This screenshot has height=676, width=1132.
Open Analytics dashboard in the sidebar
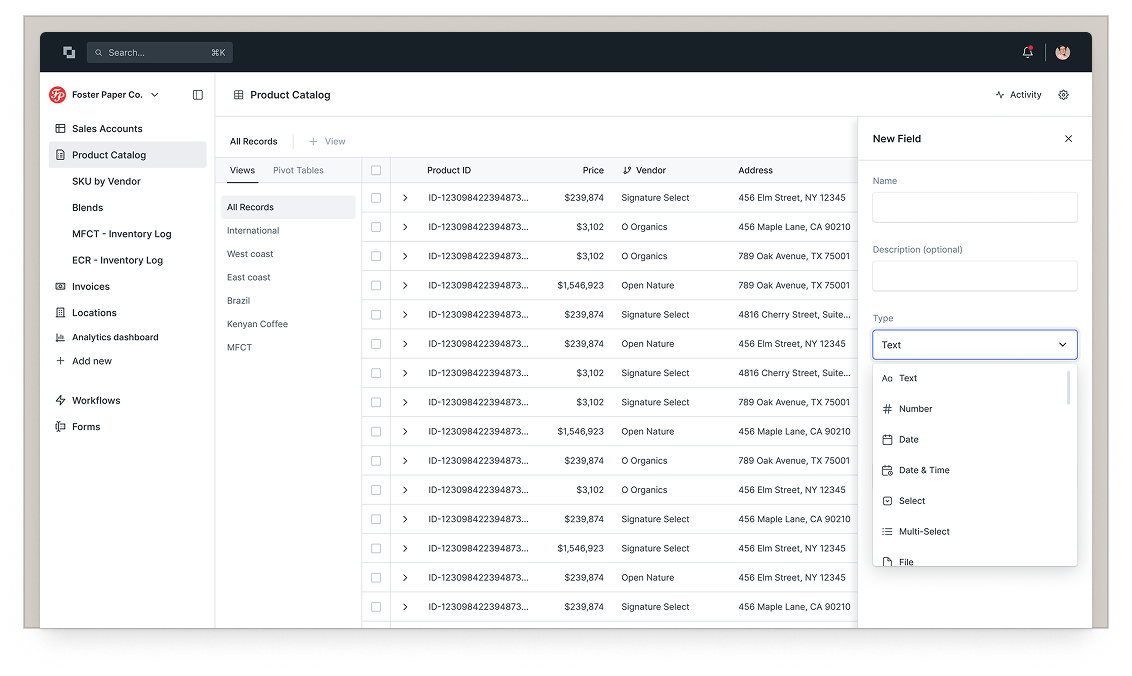pyautogui.click(x=114, y=337)
